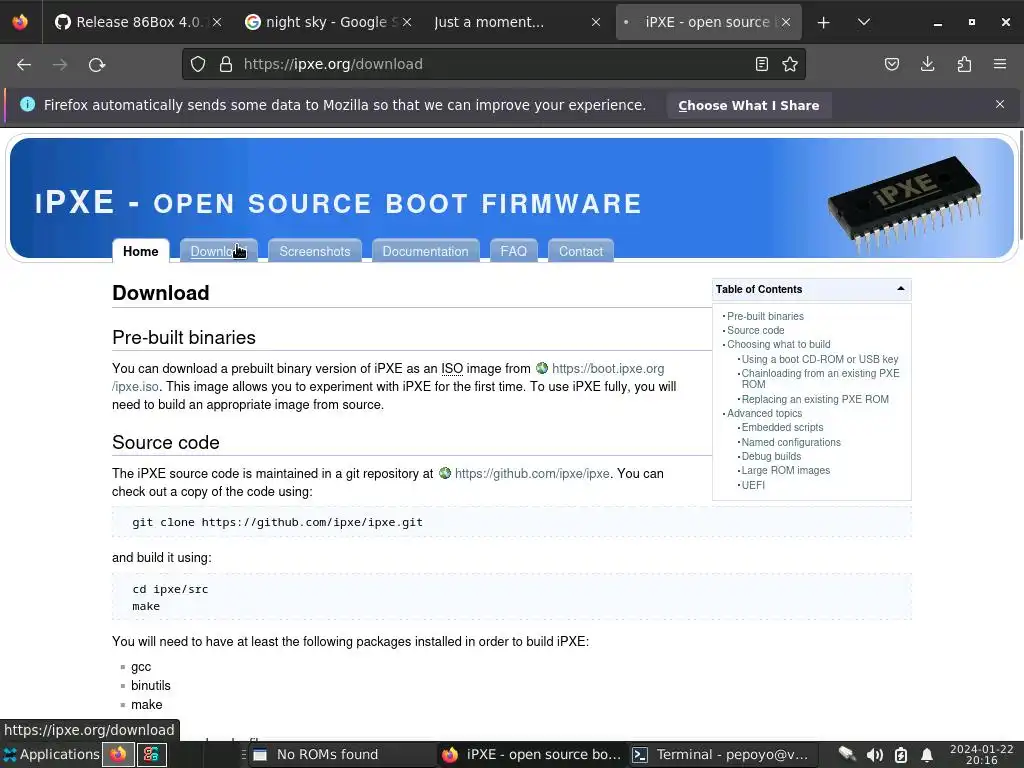1024x768 pixels.
Task: Open the volume speaker tray icon
Action: click(874, 755)
